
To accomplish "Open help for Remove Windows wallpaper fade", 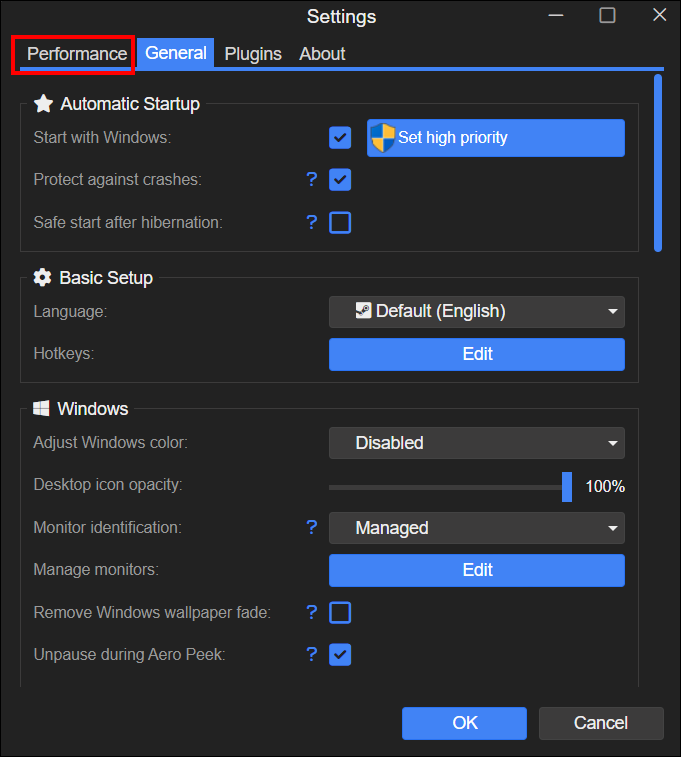I will pos(312,612).
